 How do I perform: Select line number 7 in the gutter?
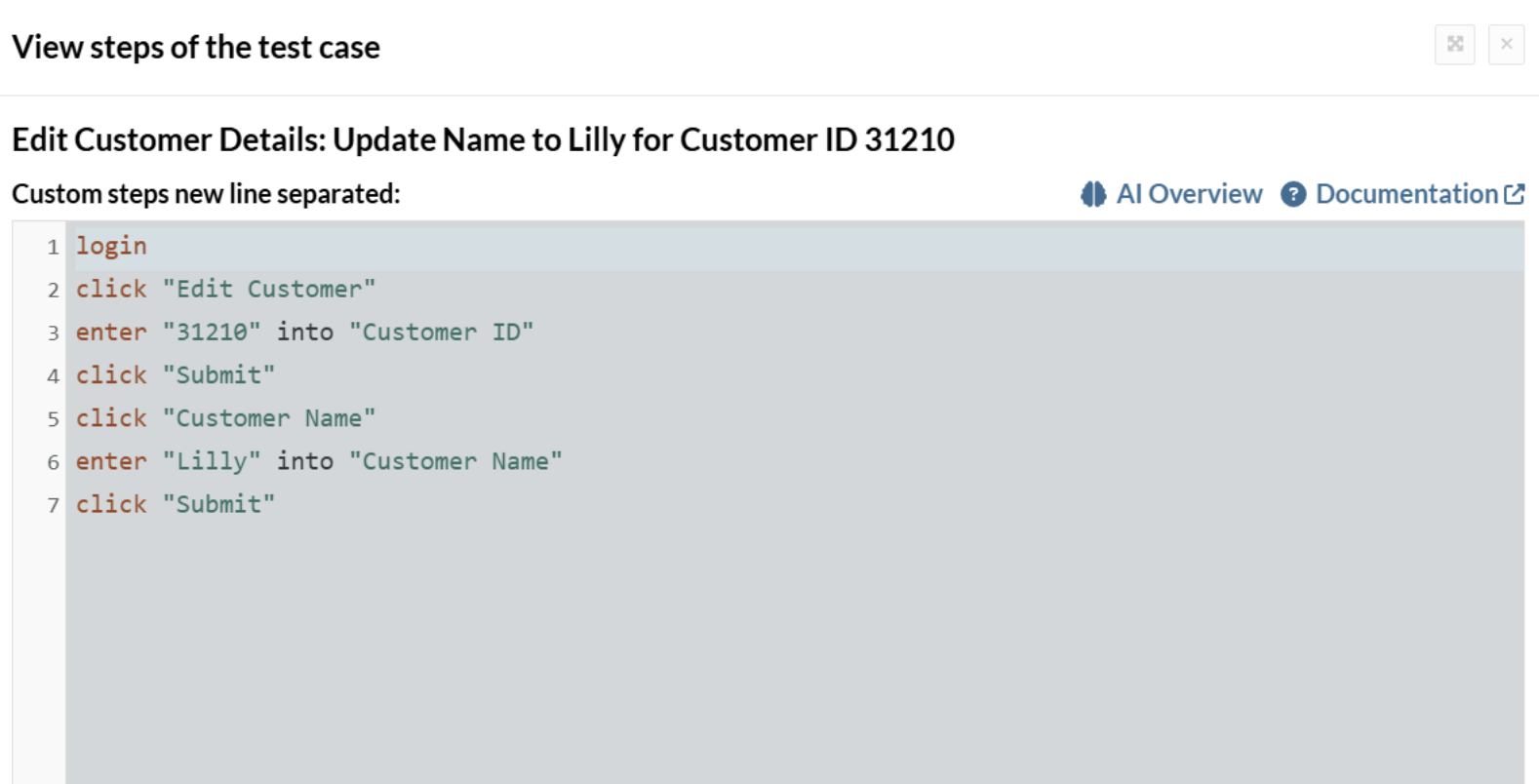tap(53, 505)
